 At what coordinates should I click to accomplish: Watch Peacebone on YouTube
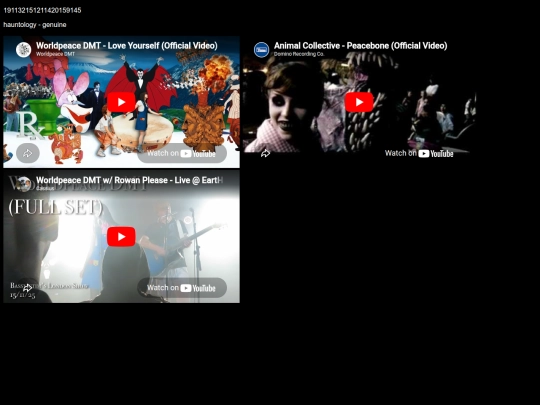tap(419, 153)
